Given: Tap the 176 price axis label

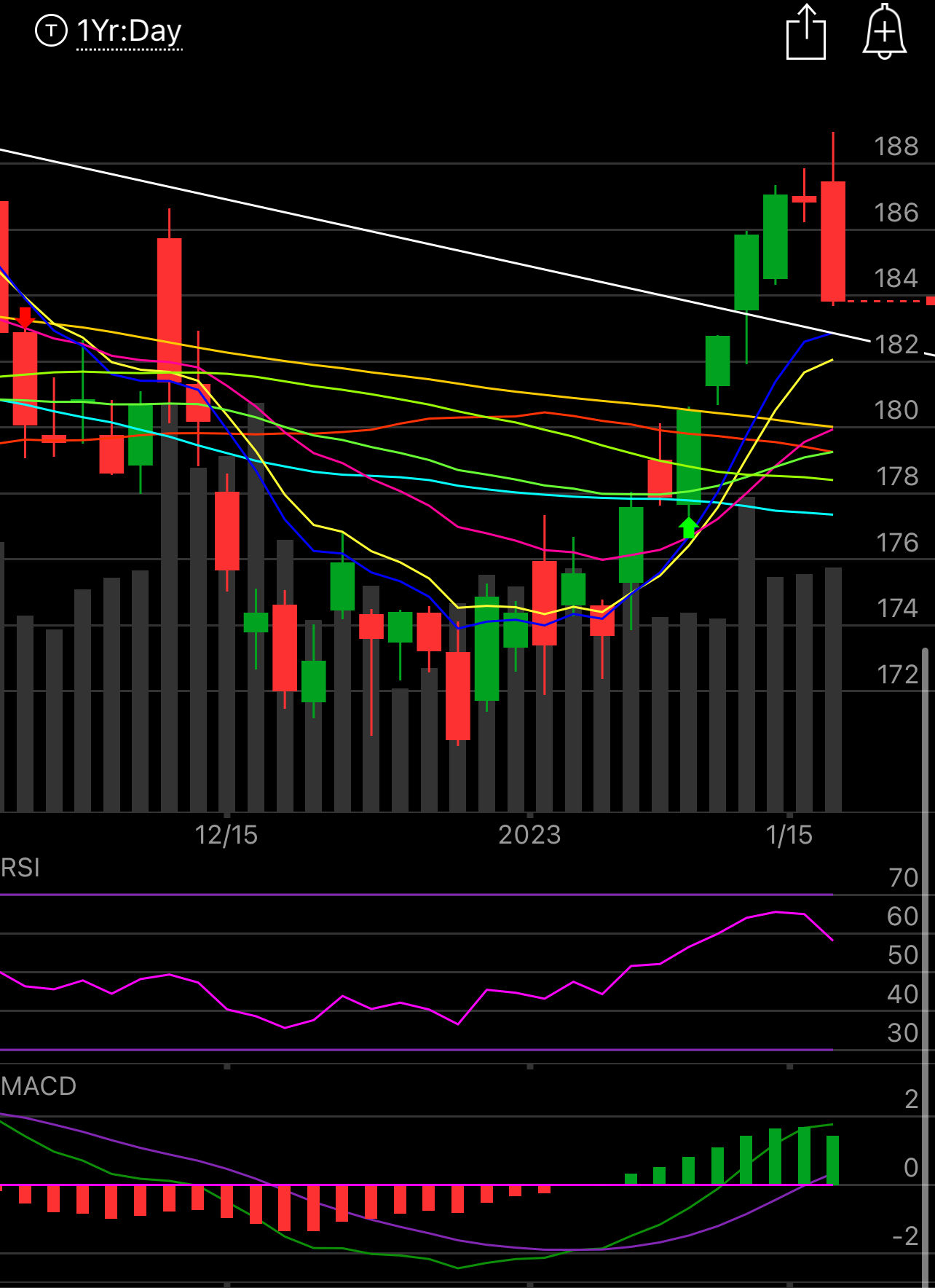Looking at the screenshot, I should 896,543.
